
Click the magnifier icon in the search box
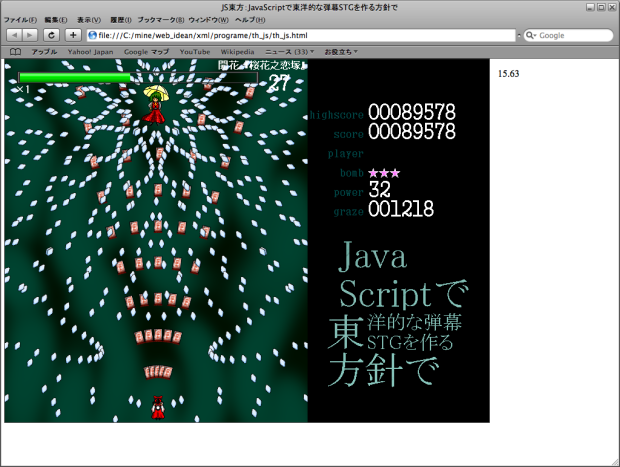(x=530, y=35)
